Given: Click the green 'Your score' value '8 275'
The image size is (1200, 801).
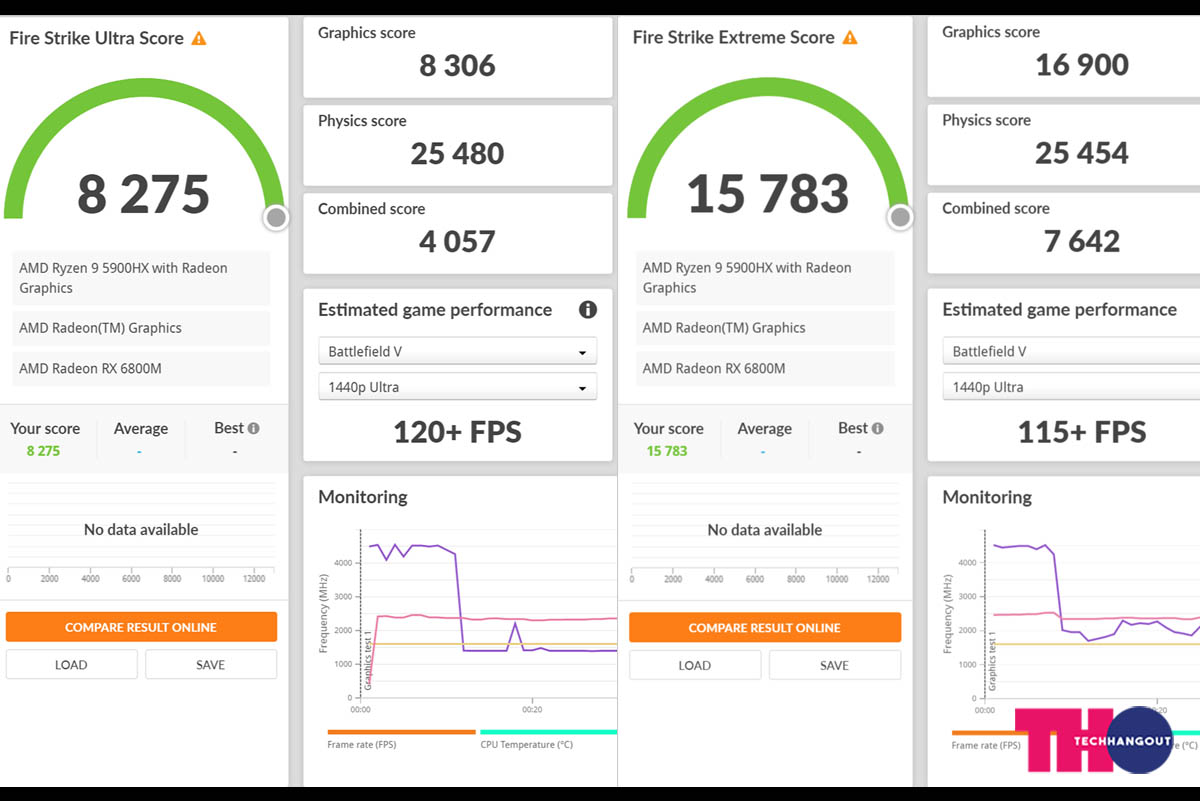Looking at the screenshot, I should coord(43,451).
